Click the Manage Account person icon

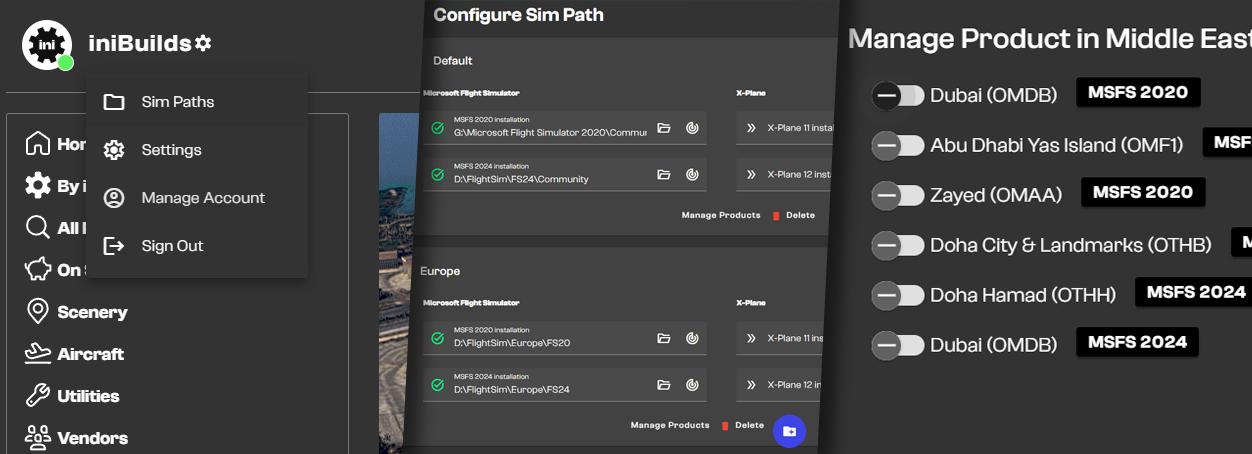click(x=114, y=198)
